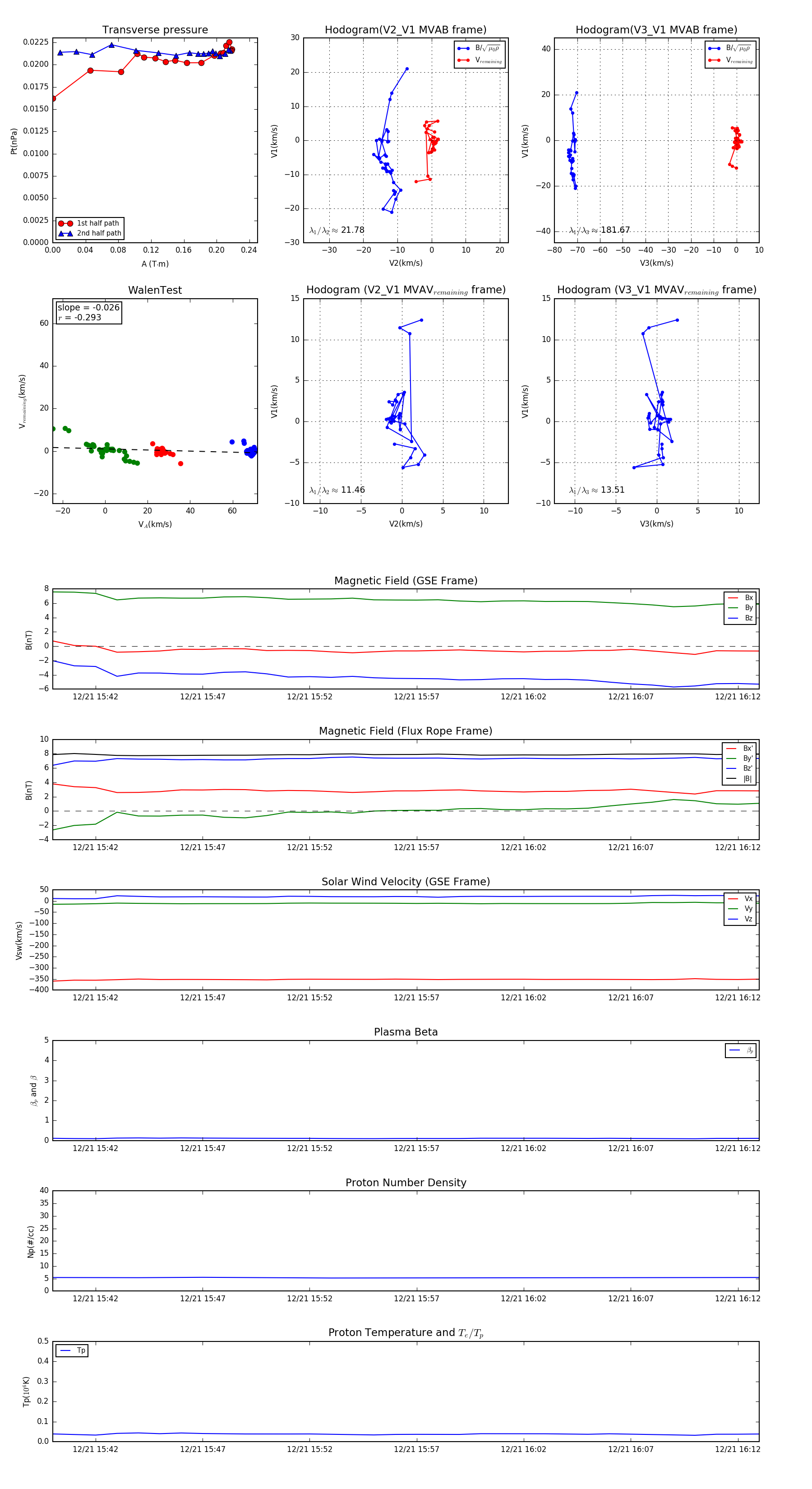Click the 'Plasma Beta' plot title
Screen dimensions: 812x1489
[x=406, y=1032]
